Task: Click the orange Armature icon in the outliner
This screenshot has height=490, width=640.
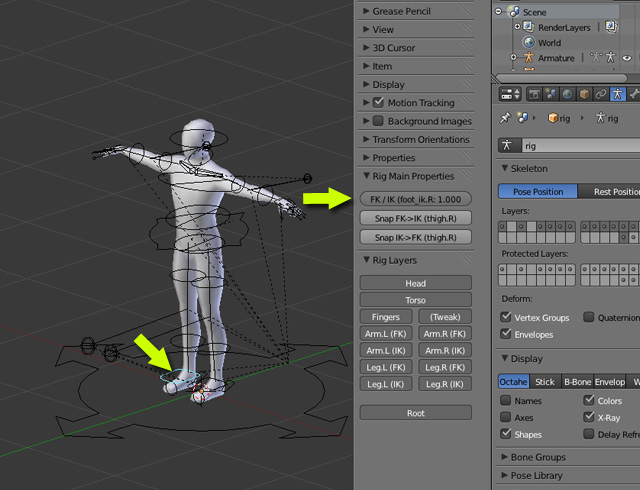Action: (529, 58)
